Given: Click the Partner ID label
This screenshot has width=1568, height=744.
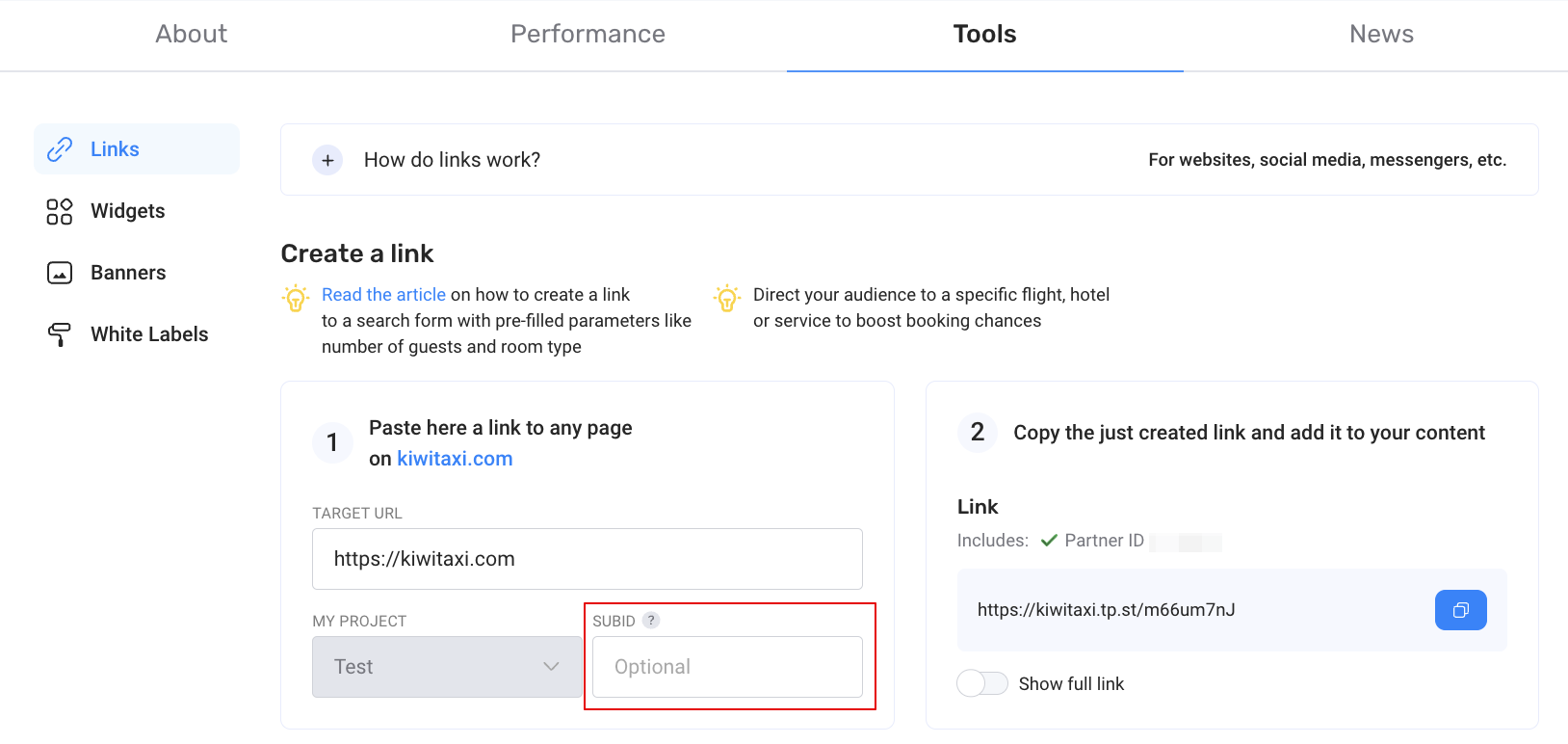Looking at the screenshot, I should click(1104, 541).
